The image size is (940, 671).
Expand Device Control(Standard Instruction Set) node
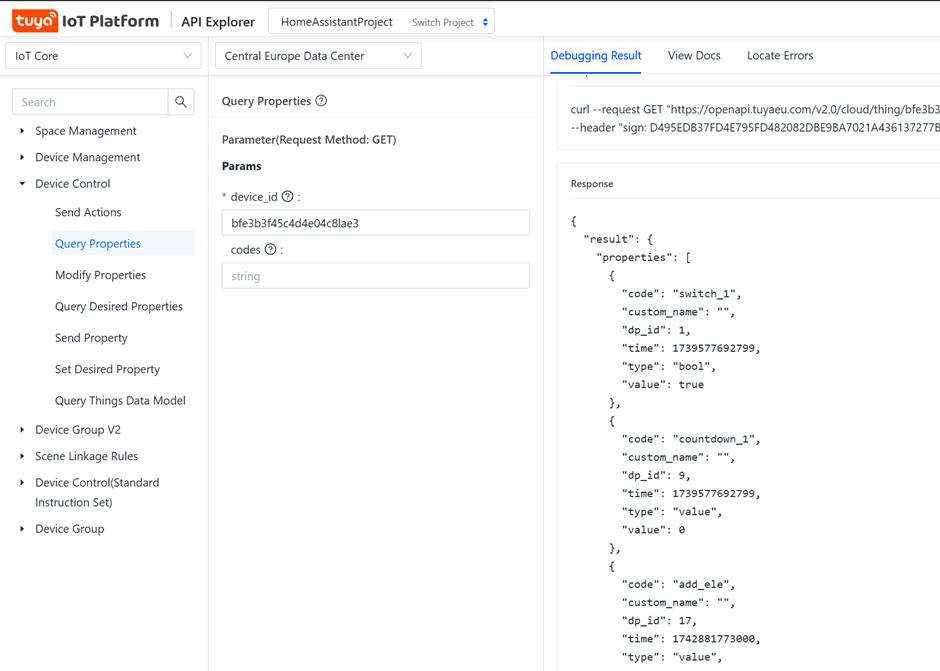point(22,482)
